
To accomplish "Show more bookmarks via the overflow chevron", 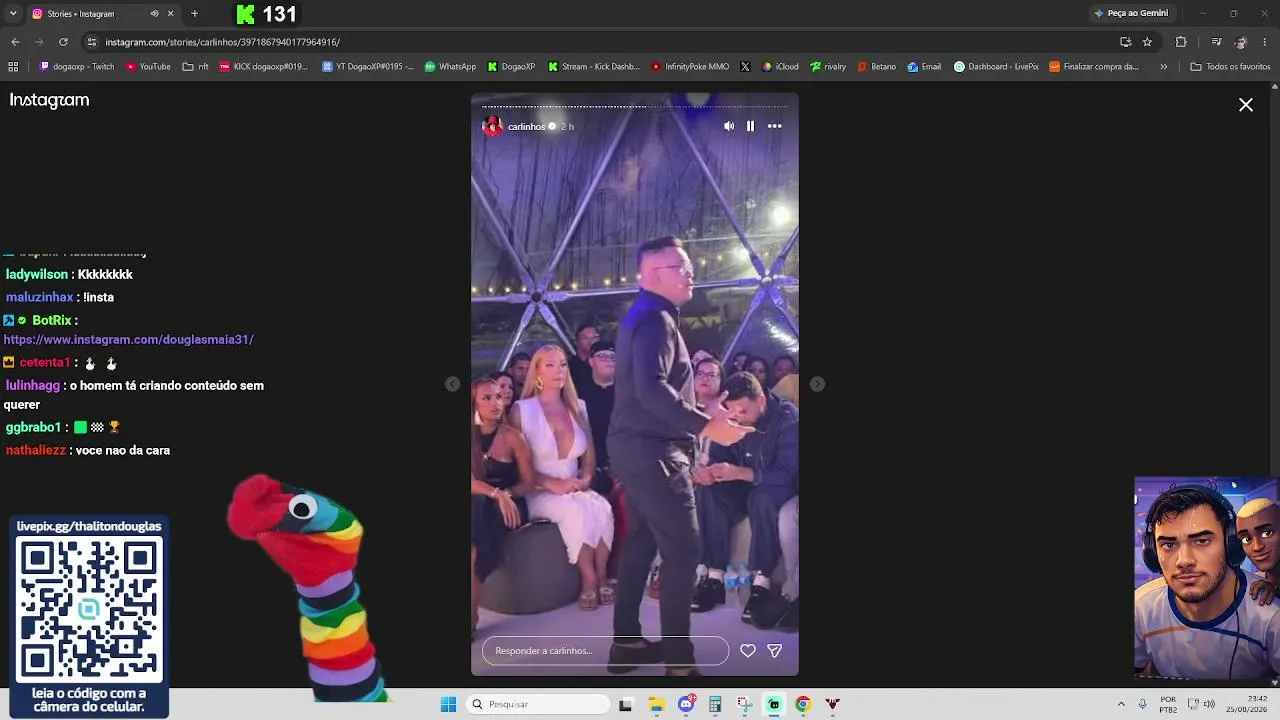I will [x=1163, y=67].
